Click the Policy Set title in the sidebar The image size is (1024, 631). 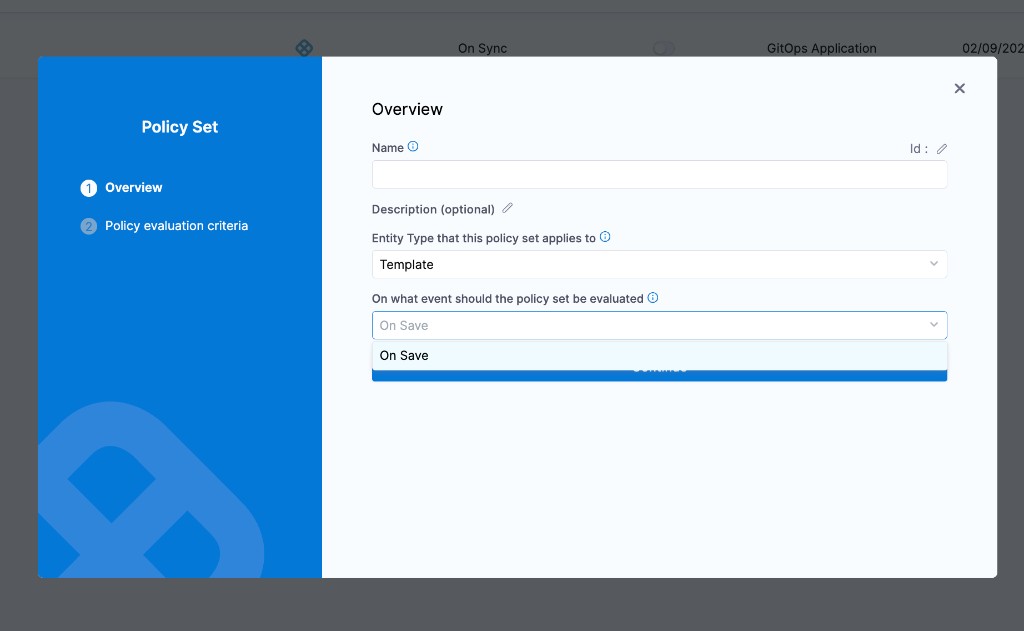[179, 126]
